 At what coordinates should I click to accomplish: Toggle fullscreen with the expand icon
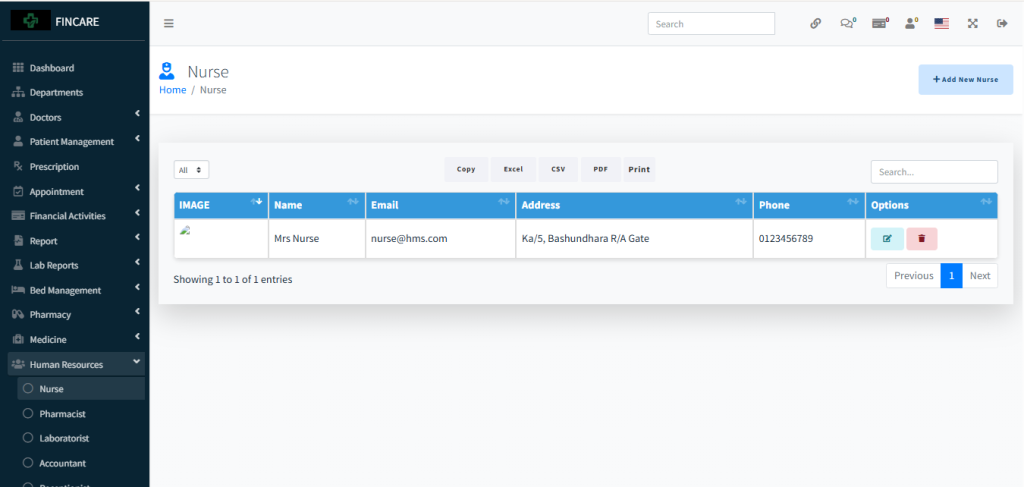[x=972, y=24]
